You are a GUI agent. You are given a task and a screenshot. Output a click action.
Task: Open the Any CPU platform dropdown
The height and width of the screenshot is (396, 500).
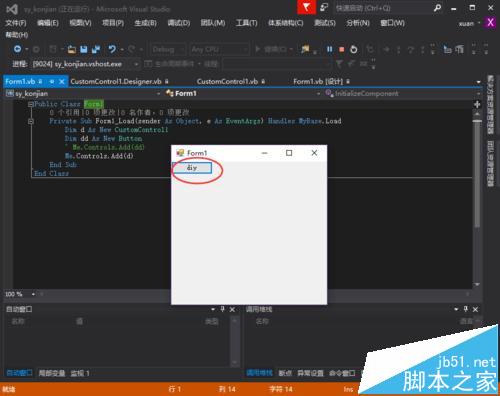pyautogui.click(x=219, y=50)
